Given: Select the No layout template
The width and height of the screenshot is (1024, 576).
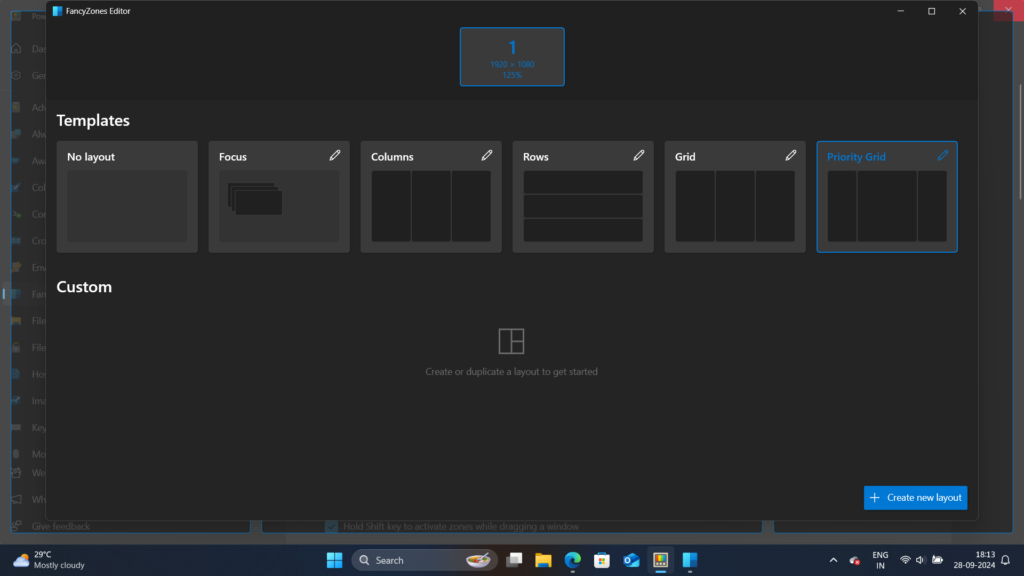Looking at the screenshot, I should [127, 197].
